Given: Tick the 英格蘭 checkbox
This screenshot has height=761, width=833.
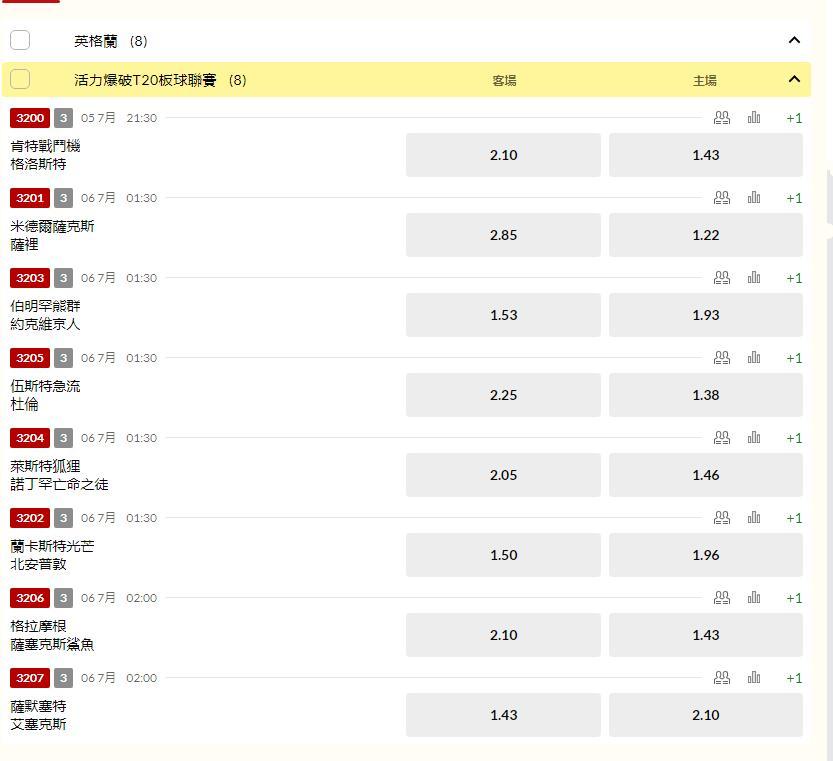Looking at the screenshot, I should 20,40.
